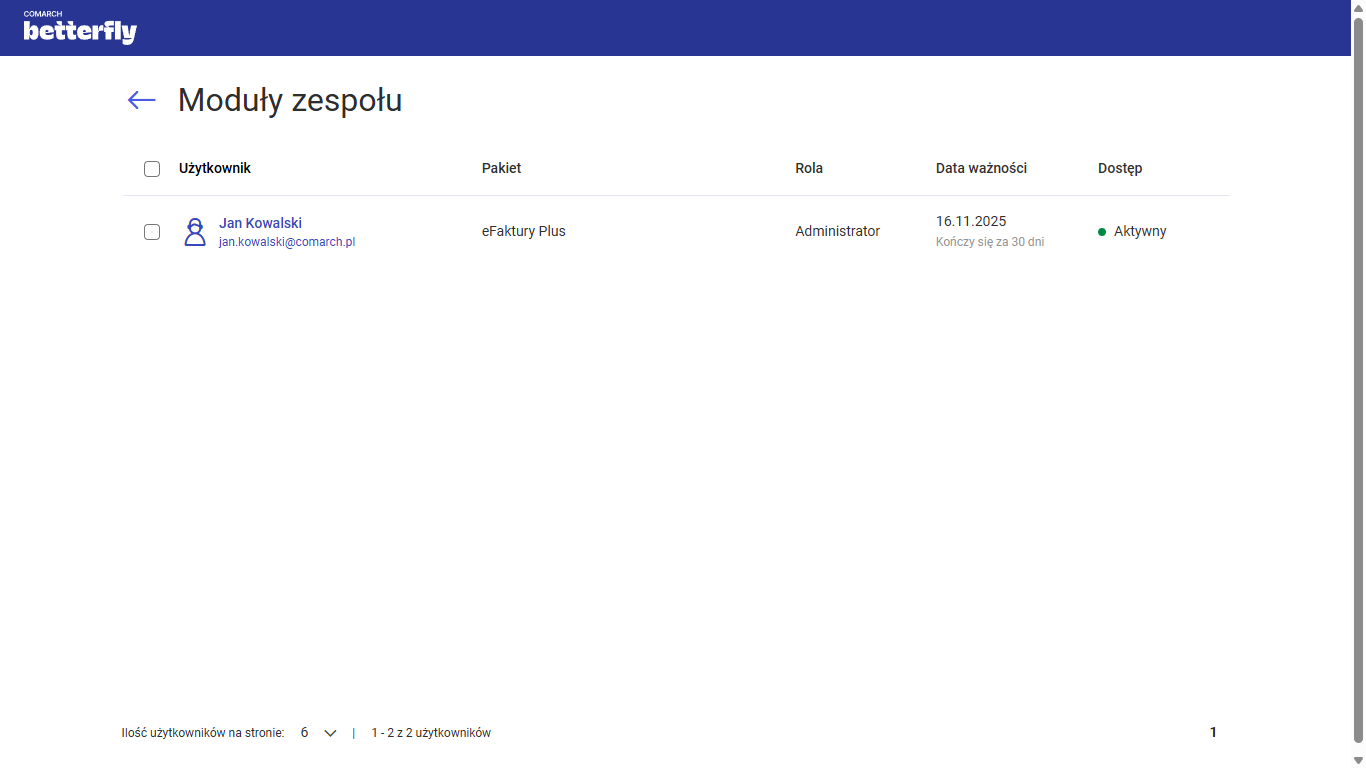Expand the users-per-page chevron arrow
The width and height of the screenshot is (1366, 768).
tap(330, 733)
